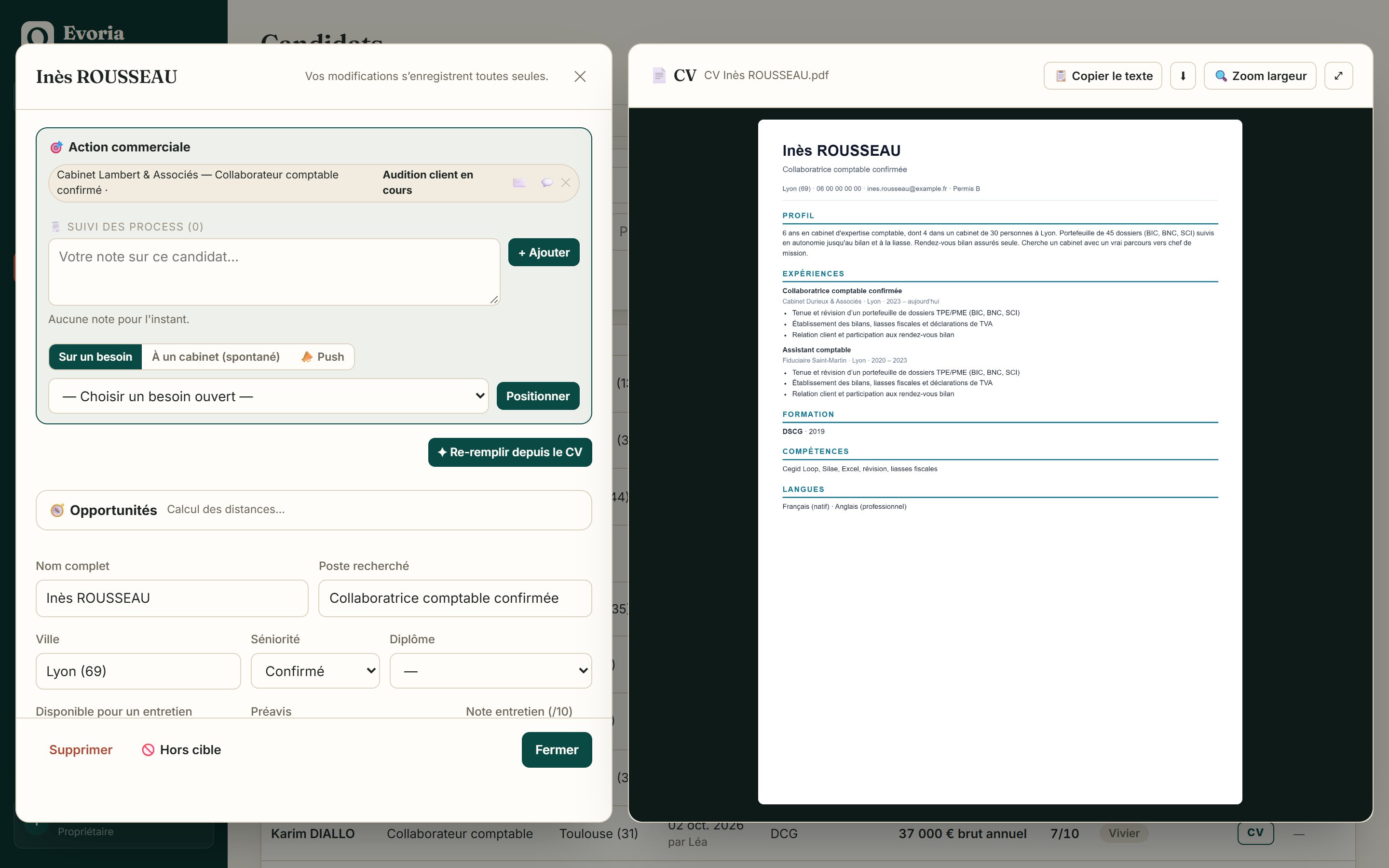Click the Evoria logo in the sidebar
Viewport: 1389px width, 868px height.
tap(37, 34)
